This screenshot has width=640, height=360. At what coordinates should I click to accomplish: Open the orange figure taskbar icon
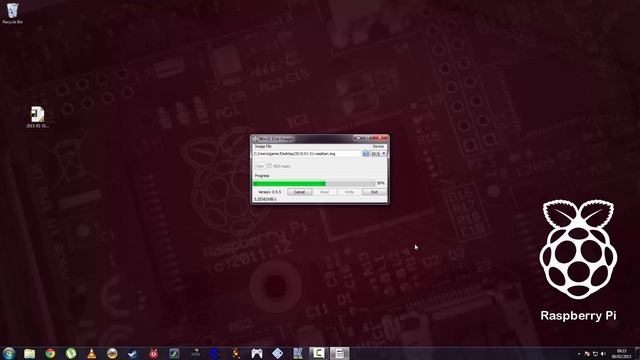[x=236, y=353]
